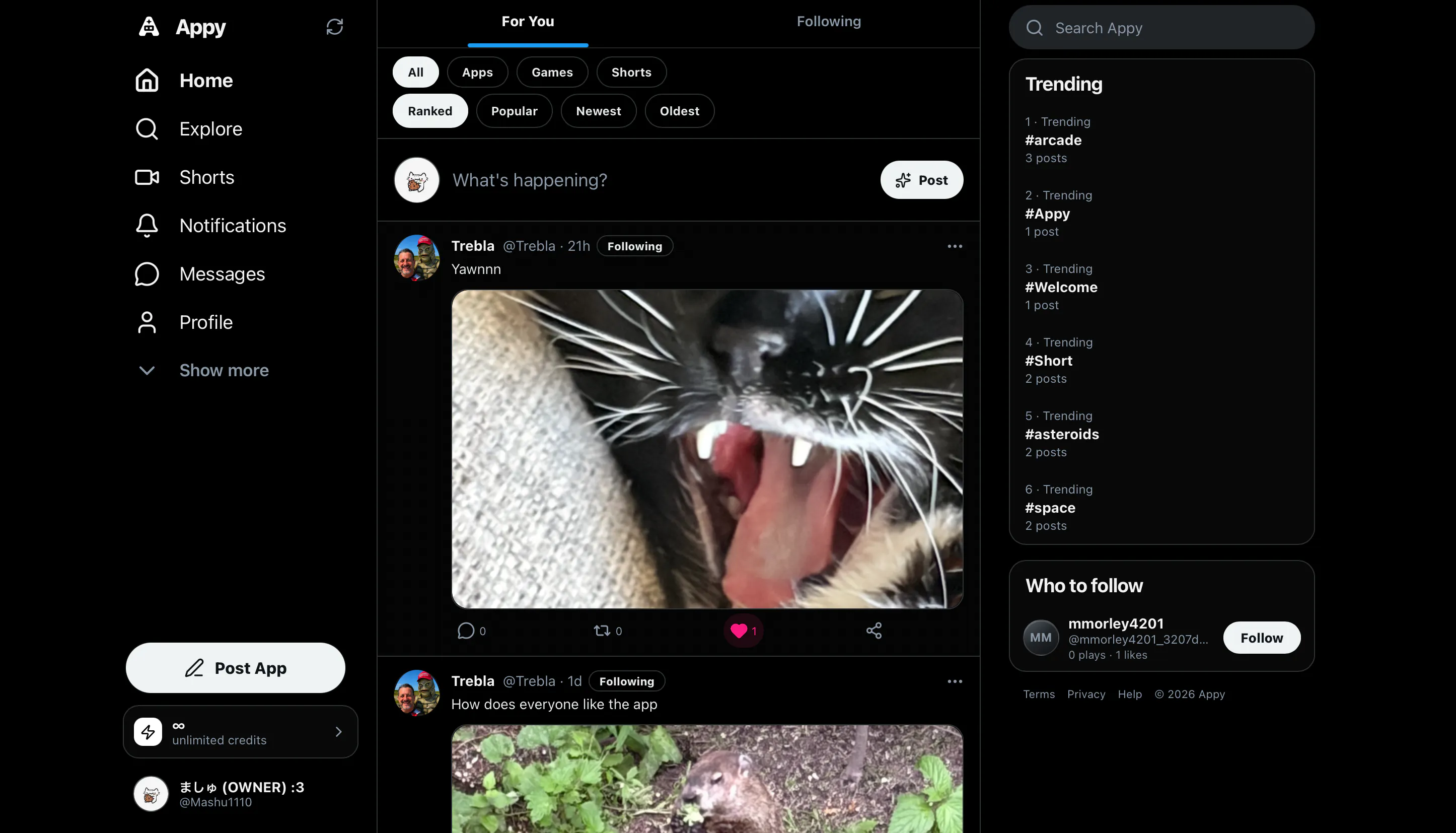Viewport: 1456px width, 833px height.
Task: Sort feed by Ranked
Action: pos(430,111)
